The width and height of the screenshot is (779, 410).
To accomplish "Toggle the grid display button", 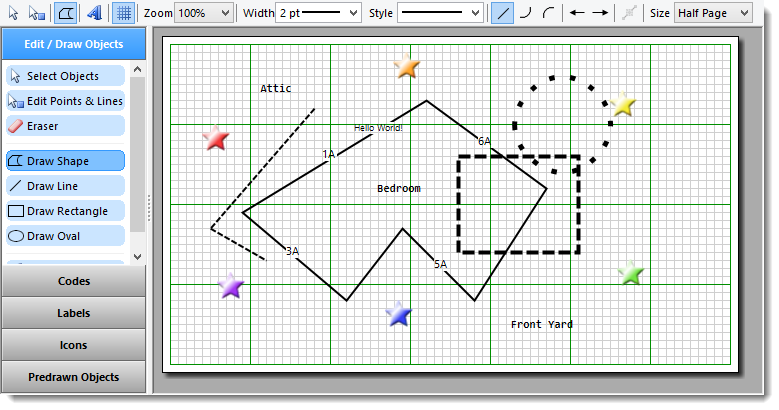I will (x=123, y=13).
